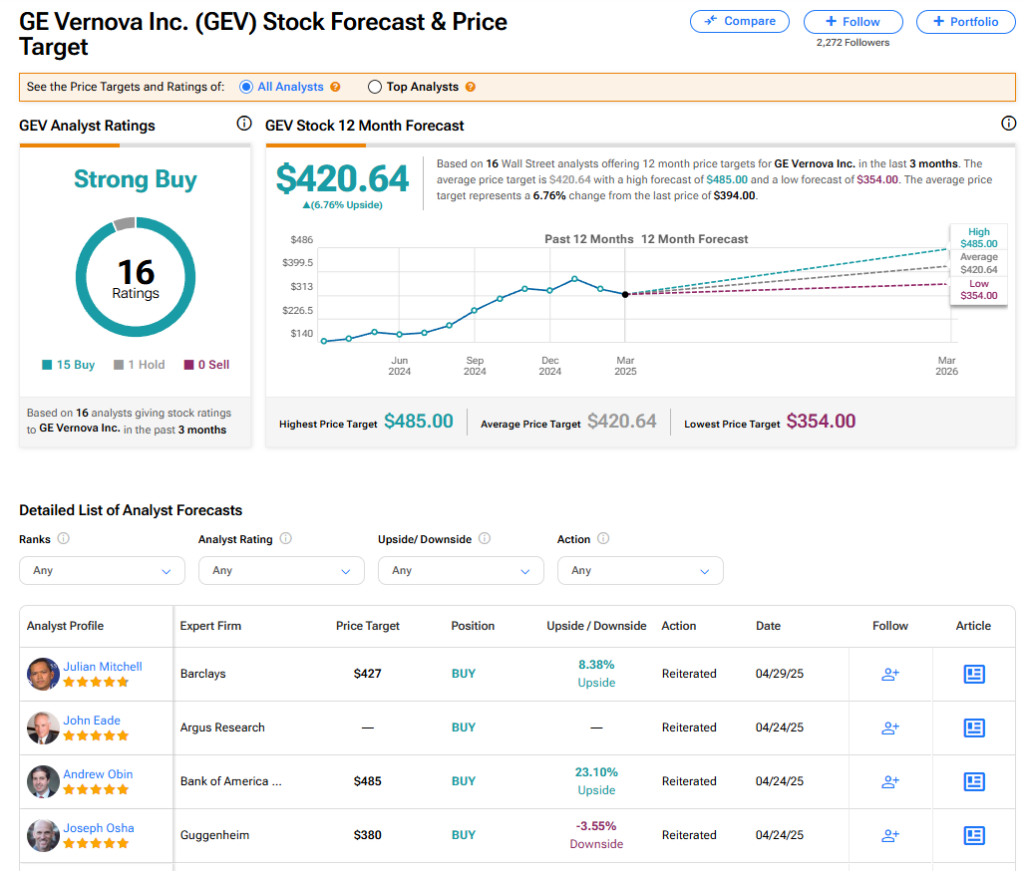1024x871 pixels.
Task: Open article for Bank of America rating
Action: click(x=974, y=782)
